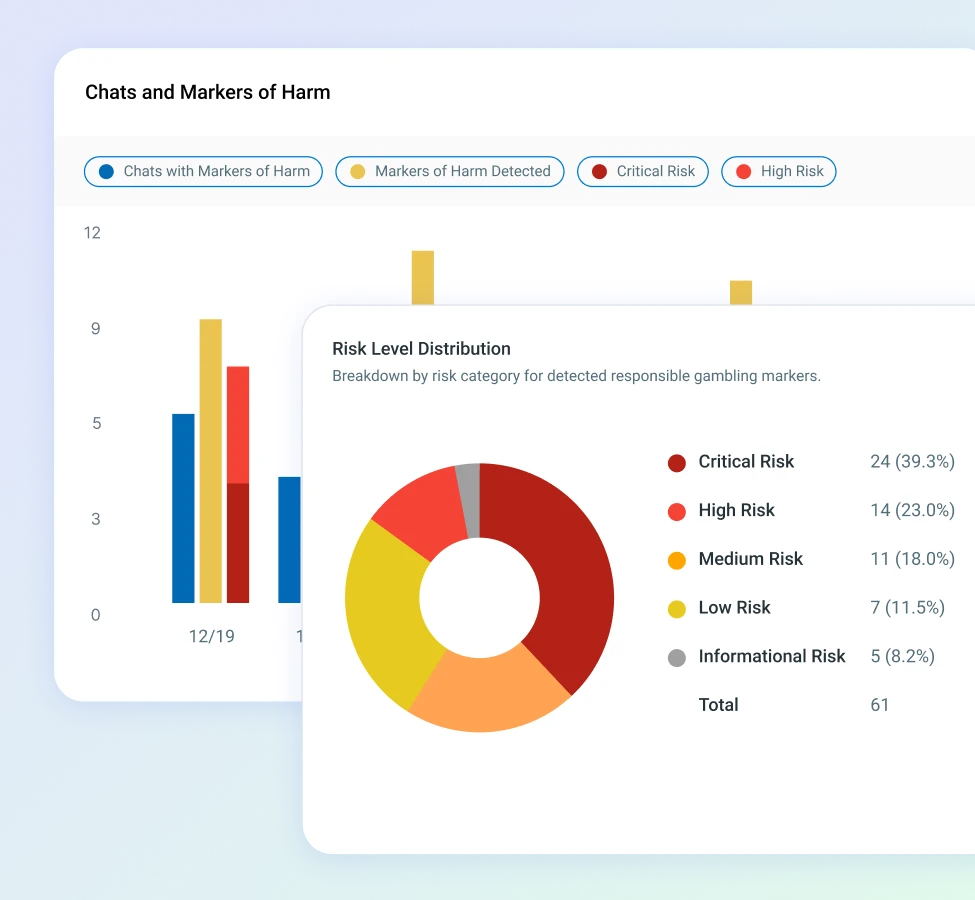Select Low Risk legend label

tap(734, 607)
